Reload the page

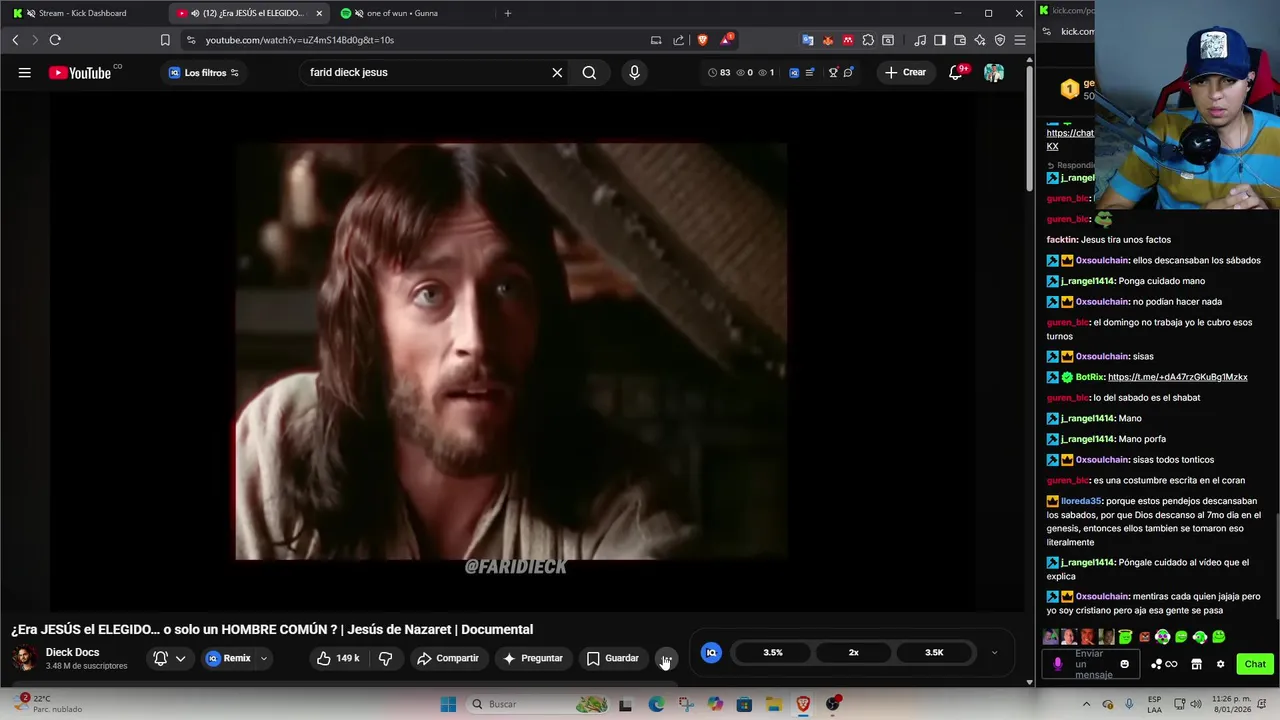[55, 40]
